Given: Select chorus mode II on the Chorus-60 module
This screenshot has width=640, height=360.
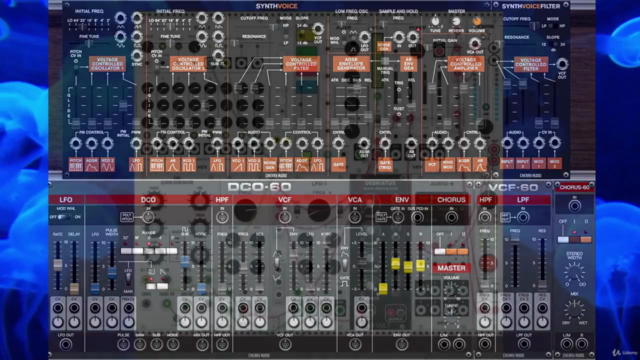Looking at the screenshot, I should pyautogui.click(x=586, y=240).
